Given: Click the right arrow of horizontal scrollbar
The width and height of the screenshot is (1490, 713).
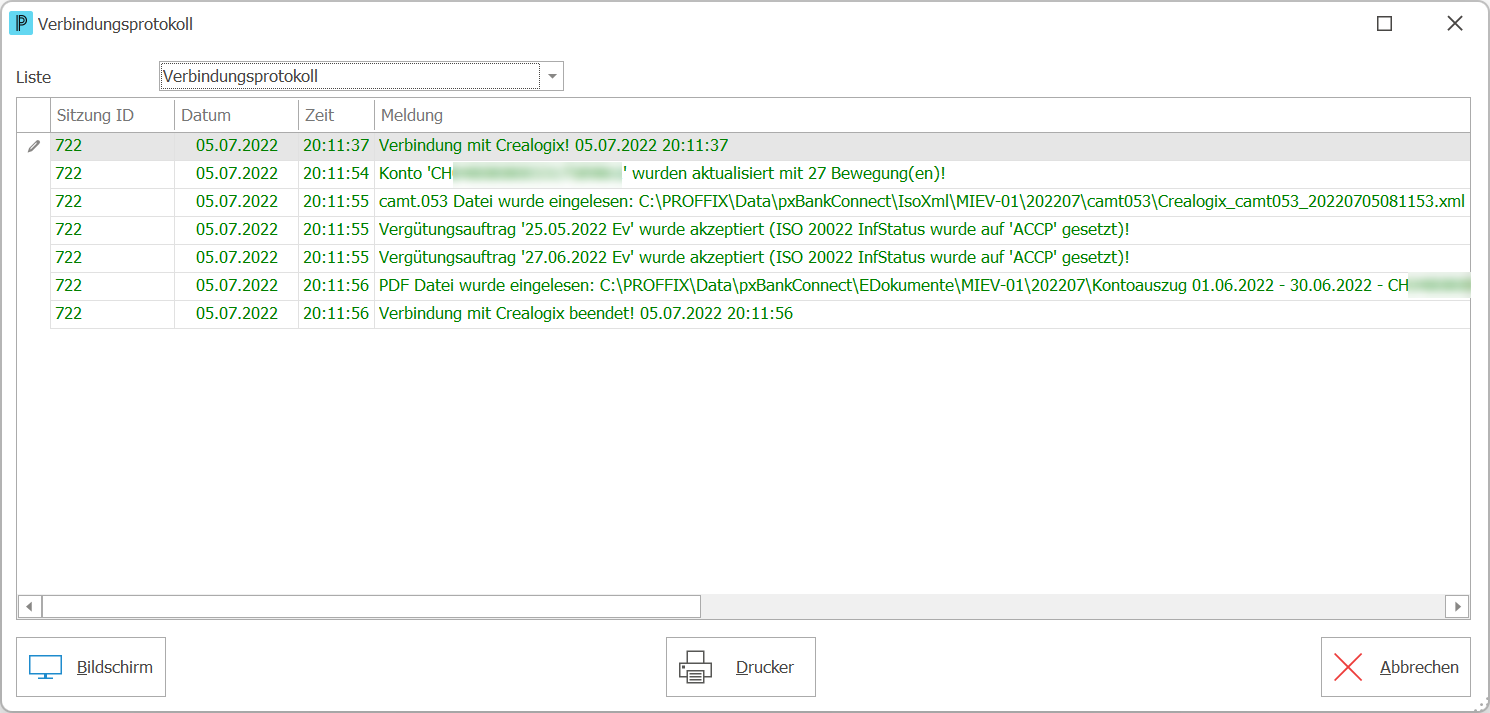Looking at the screenshot, I should (1458, 606).
